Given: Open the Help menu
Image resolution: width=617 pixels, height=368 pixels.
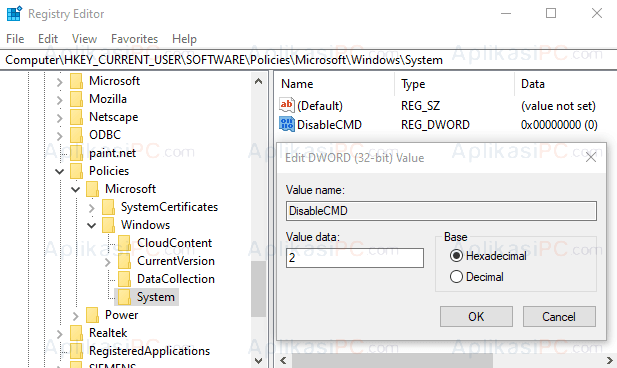Looking at the screenshot, I should coord(184,39).
